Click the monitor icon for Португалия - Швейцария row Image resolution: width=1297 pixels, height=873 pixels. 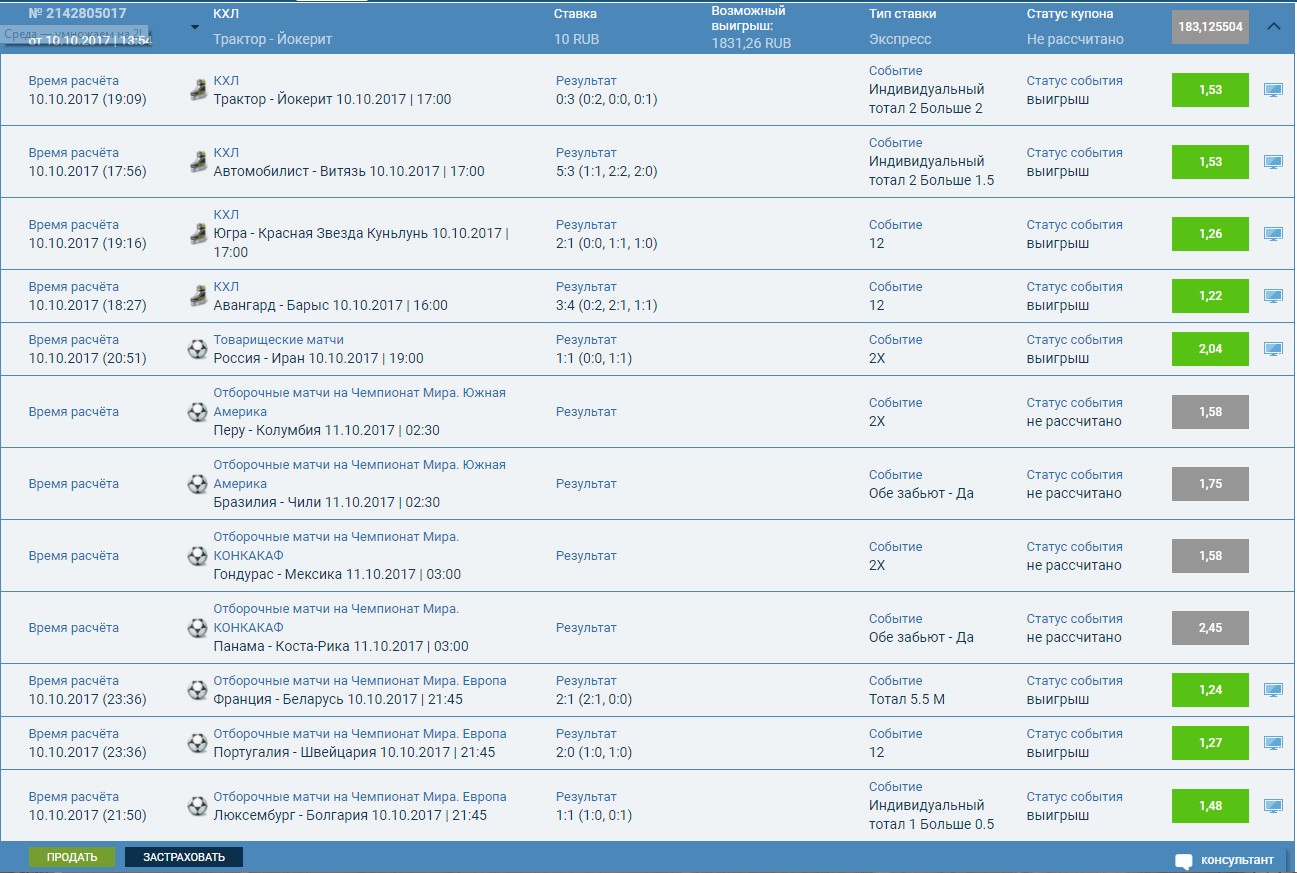[1272, 743]
